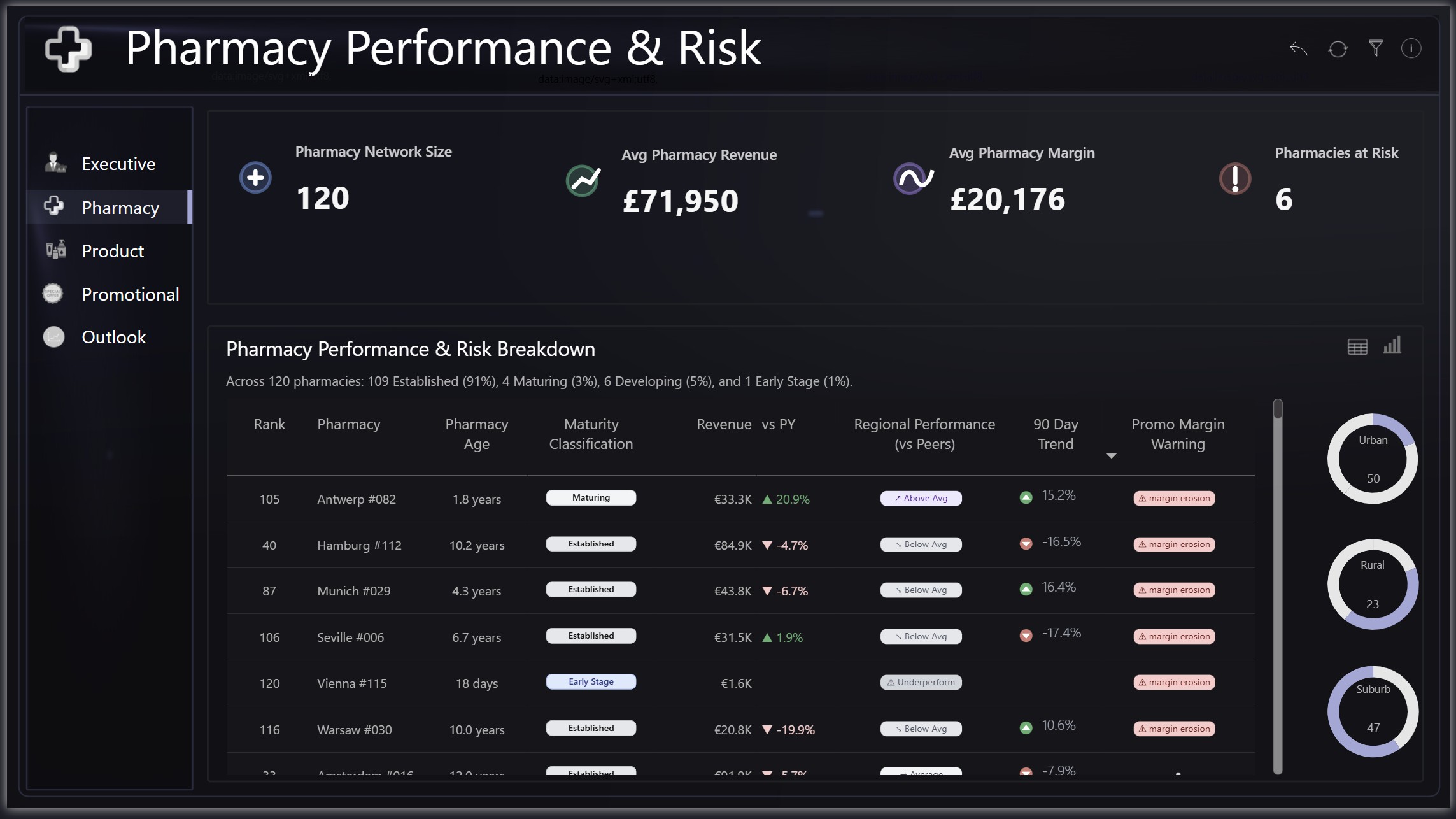Click the medical cross logo icon

68,49
